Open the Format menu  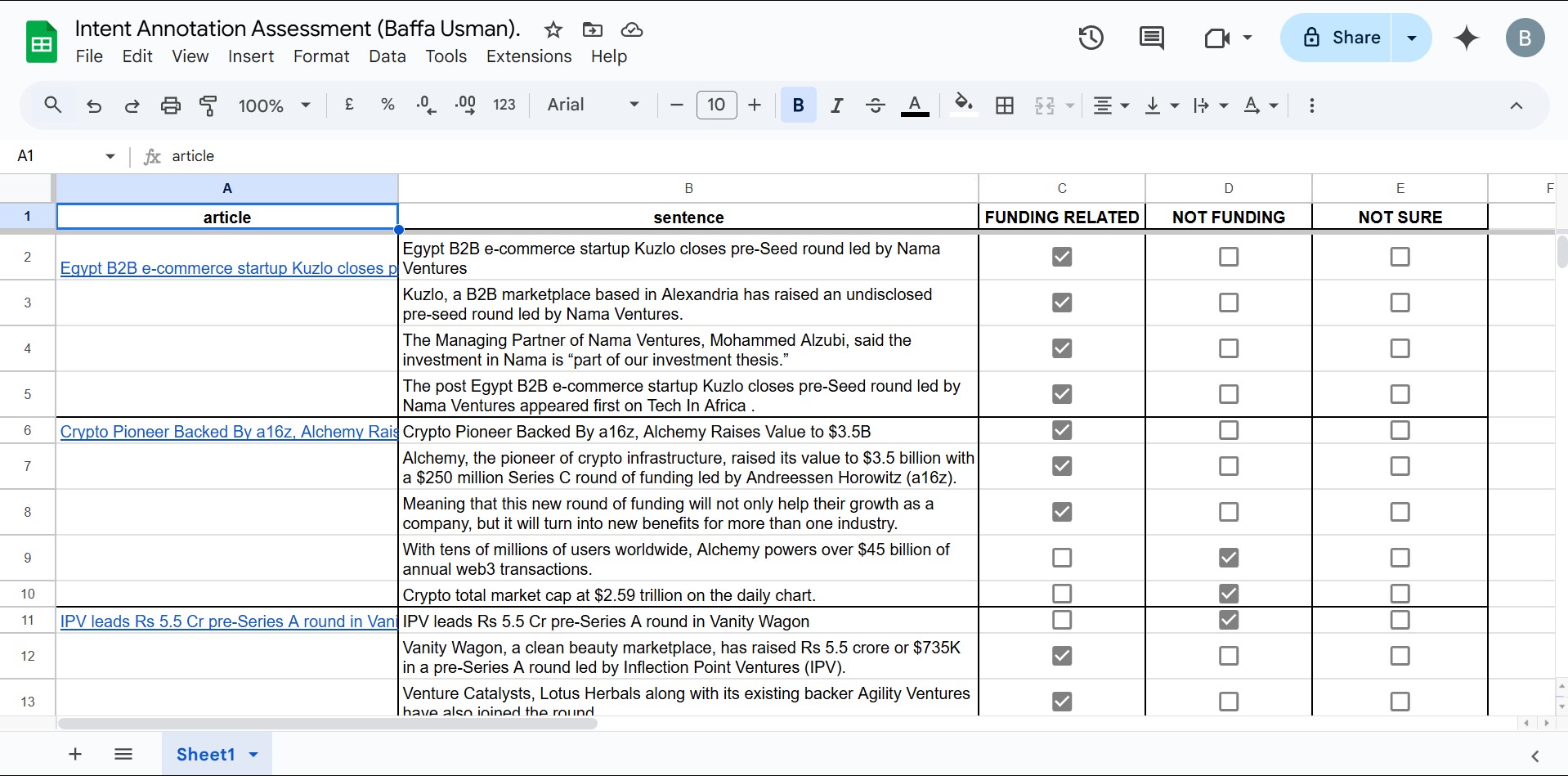click(x=321, y=56)
